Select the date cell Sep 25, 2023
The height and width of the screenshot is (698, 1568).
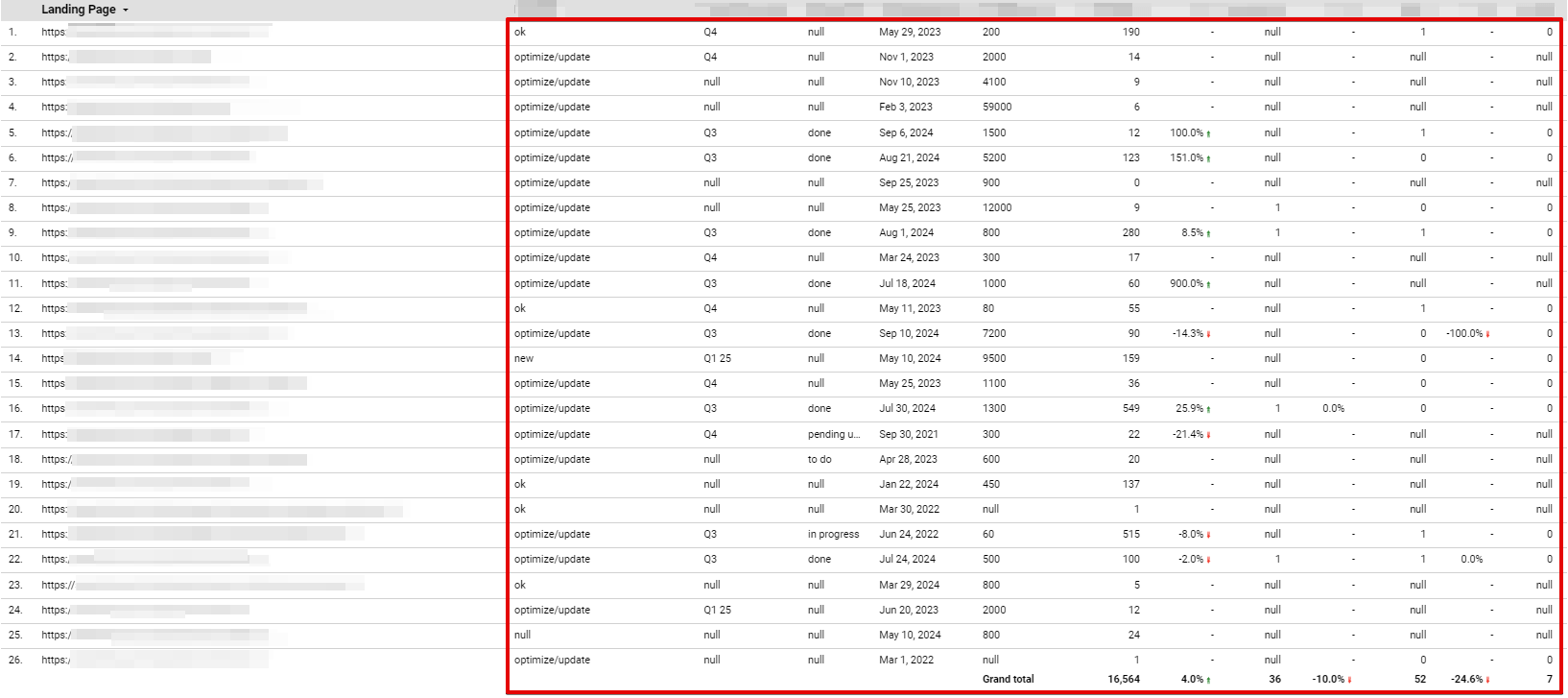[909, 182]
